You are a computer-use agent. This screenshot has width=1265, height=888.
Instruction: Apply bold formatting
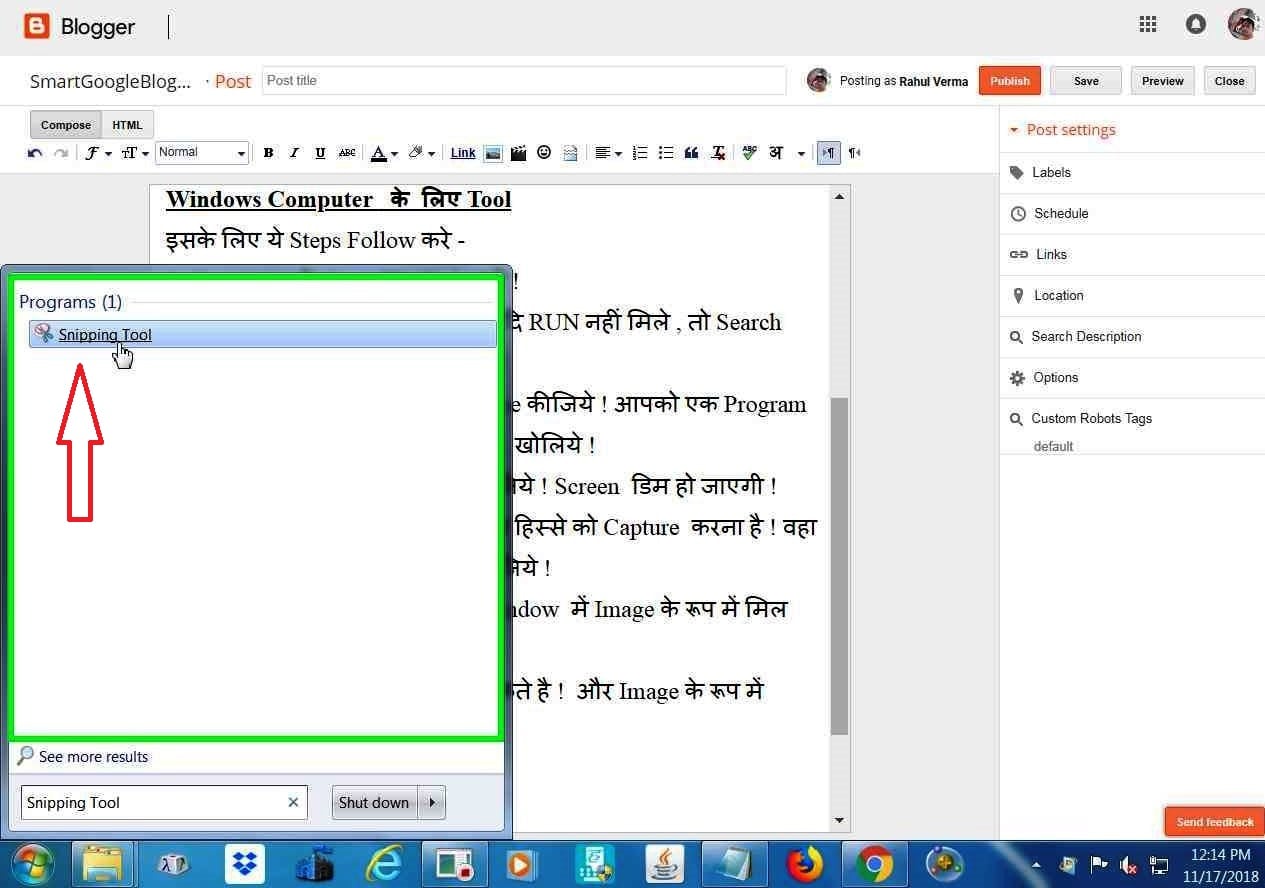click(268, 153)
